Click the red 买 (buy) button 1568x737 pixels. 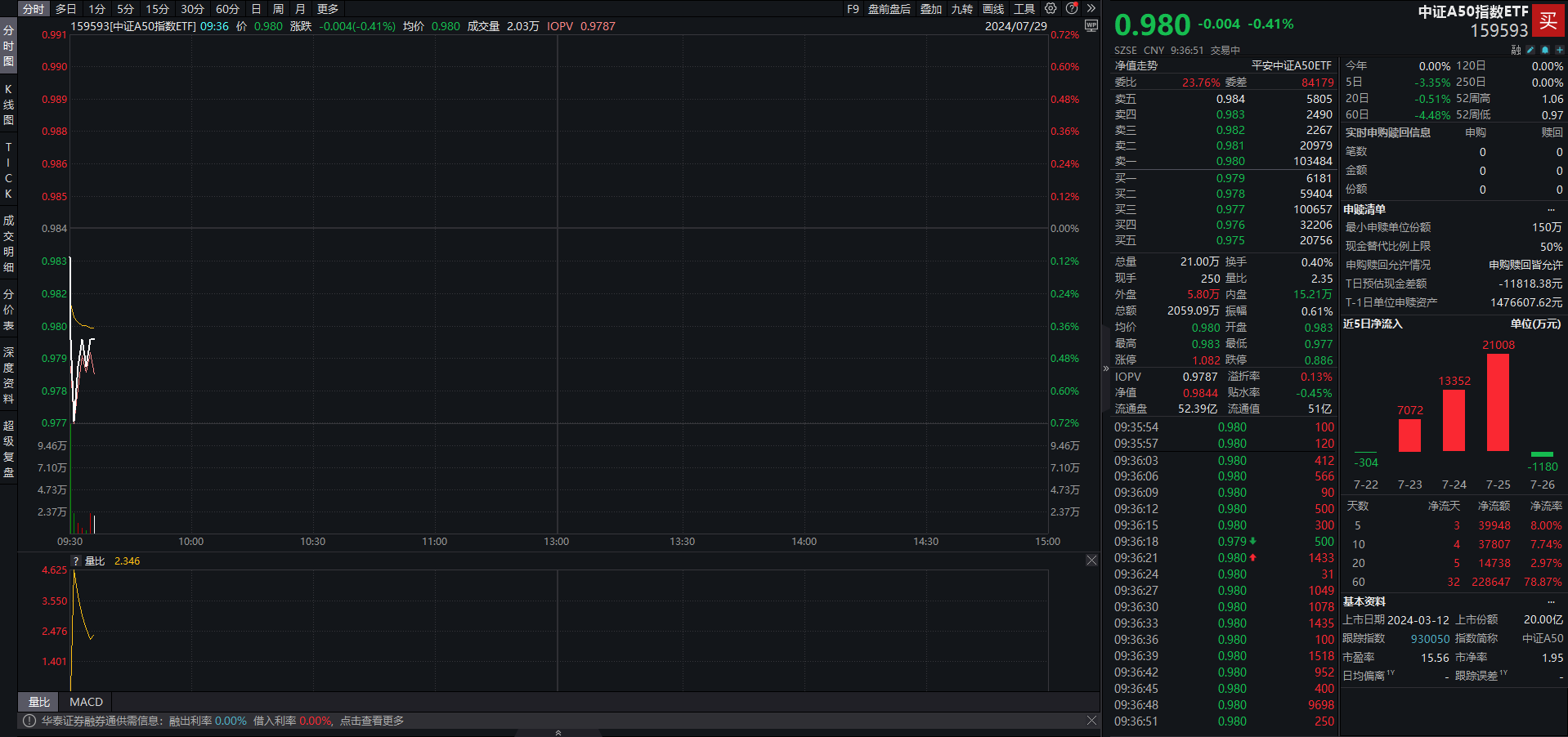[1548, 21]
